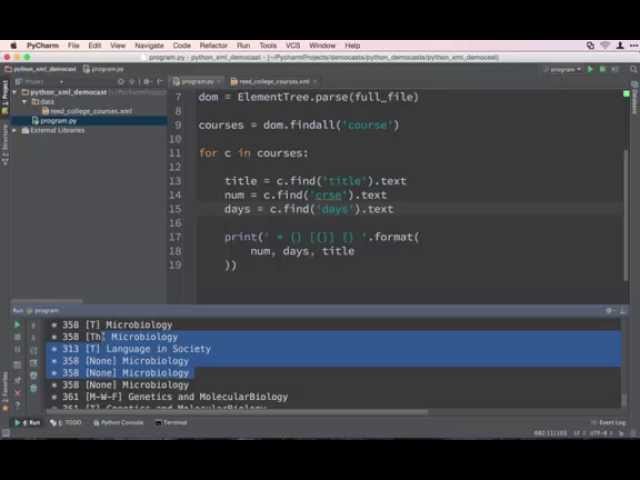Open the Terminal tab
This screenshot has width=640, height=480.
(171, 422)
